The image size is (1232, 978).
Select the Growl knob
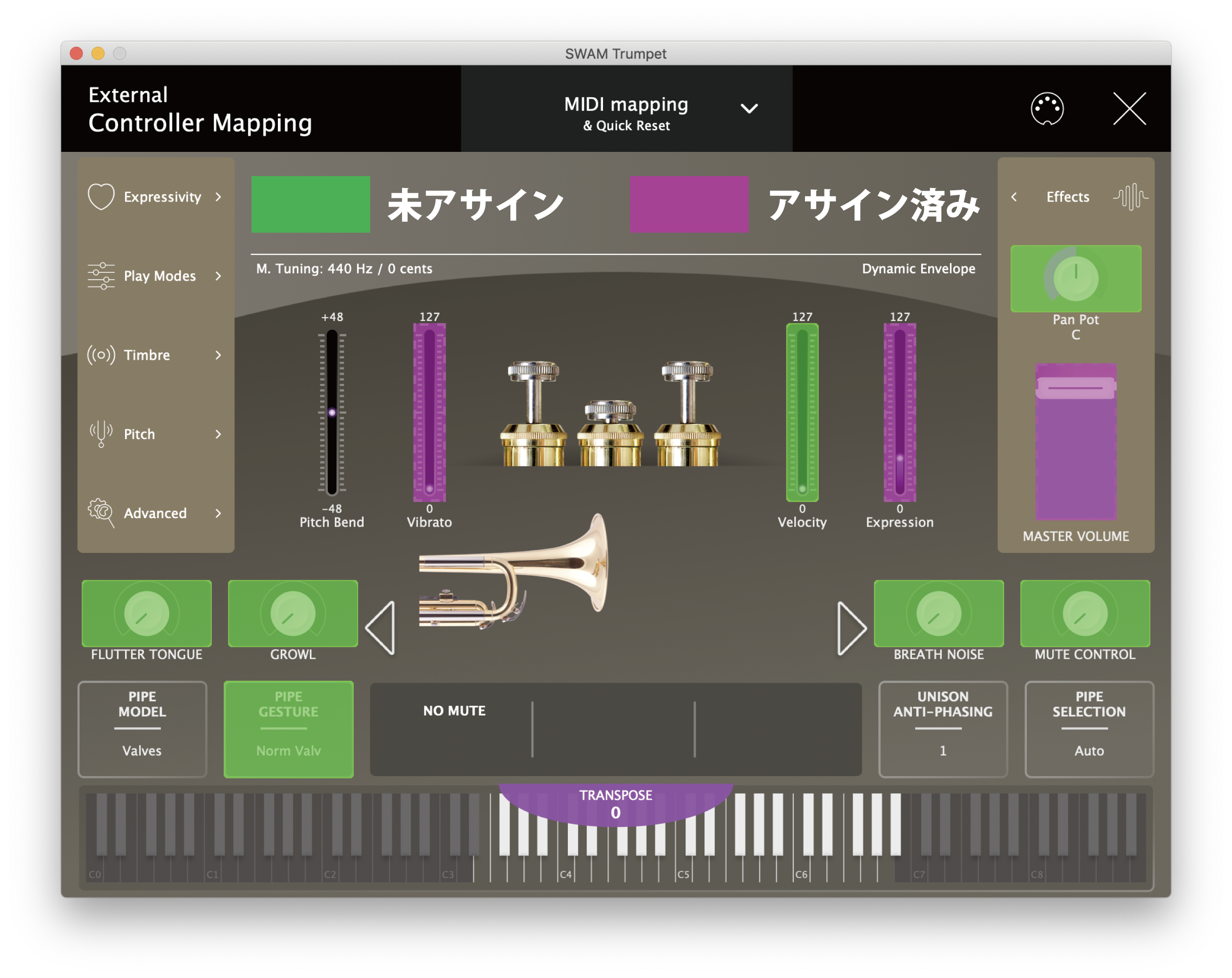coord(293,614)
